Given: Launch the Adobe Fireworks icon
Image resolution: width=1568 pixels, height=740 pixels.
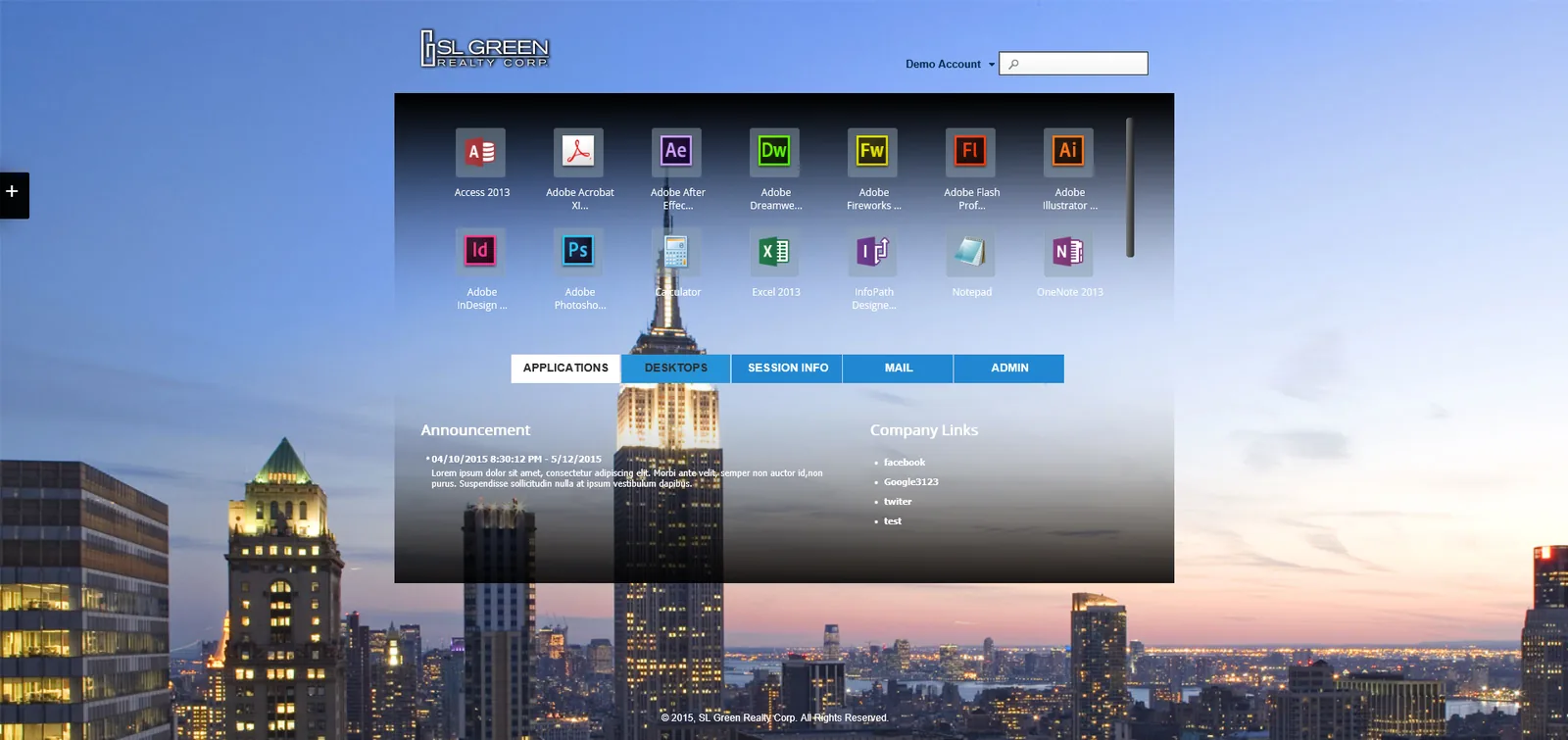Looking at the screenshot, I should [x=872, y=153].
